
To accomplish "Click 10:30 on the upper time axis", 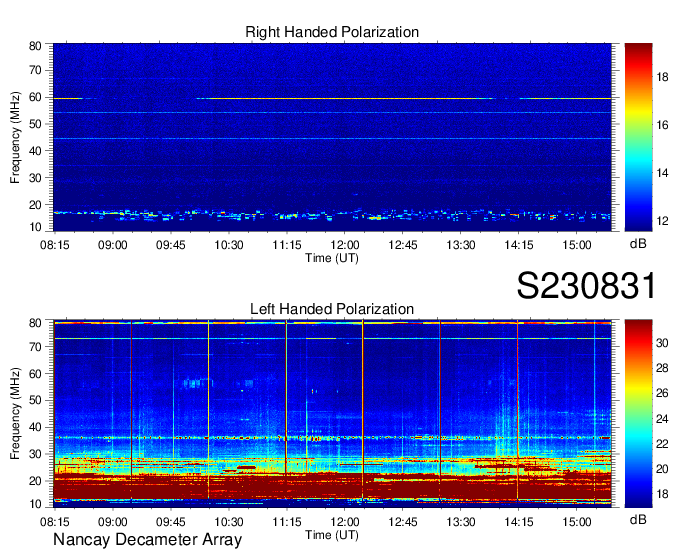I will [x=229, y=245].
